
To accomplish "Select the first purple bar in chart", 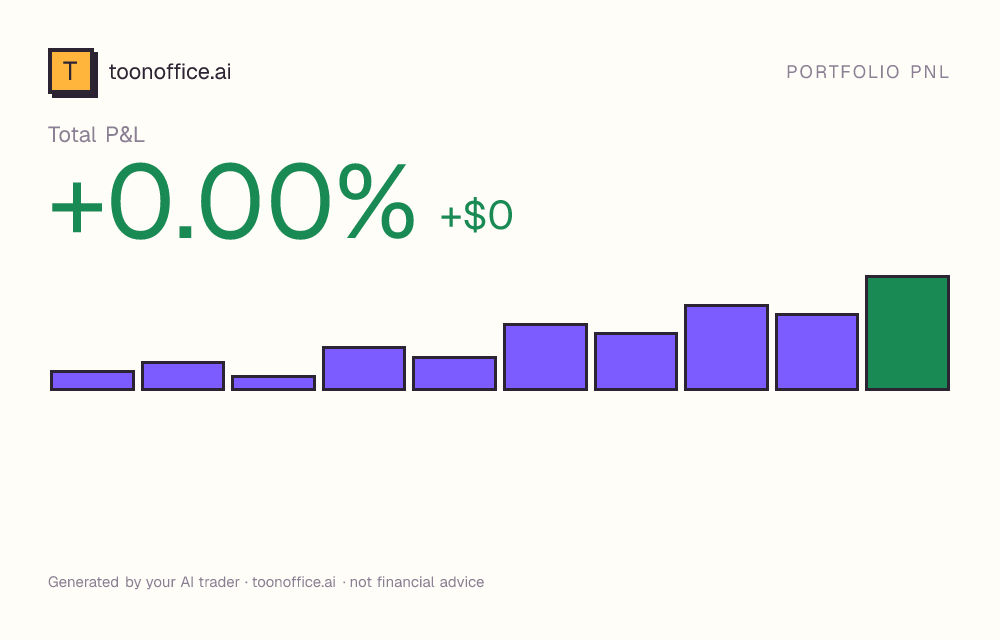I will [x=92, y=381].
